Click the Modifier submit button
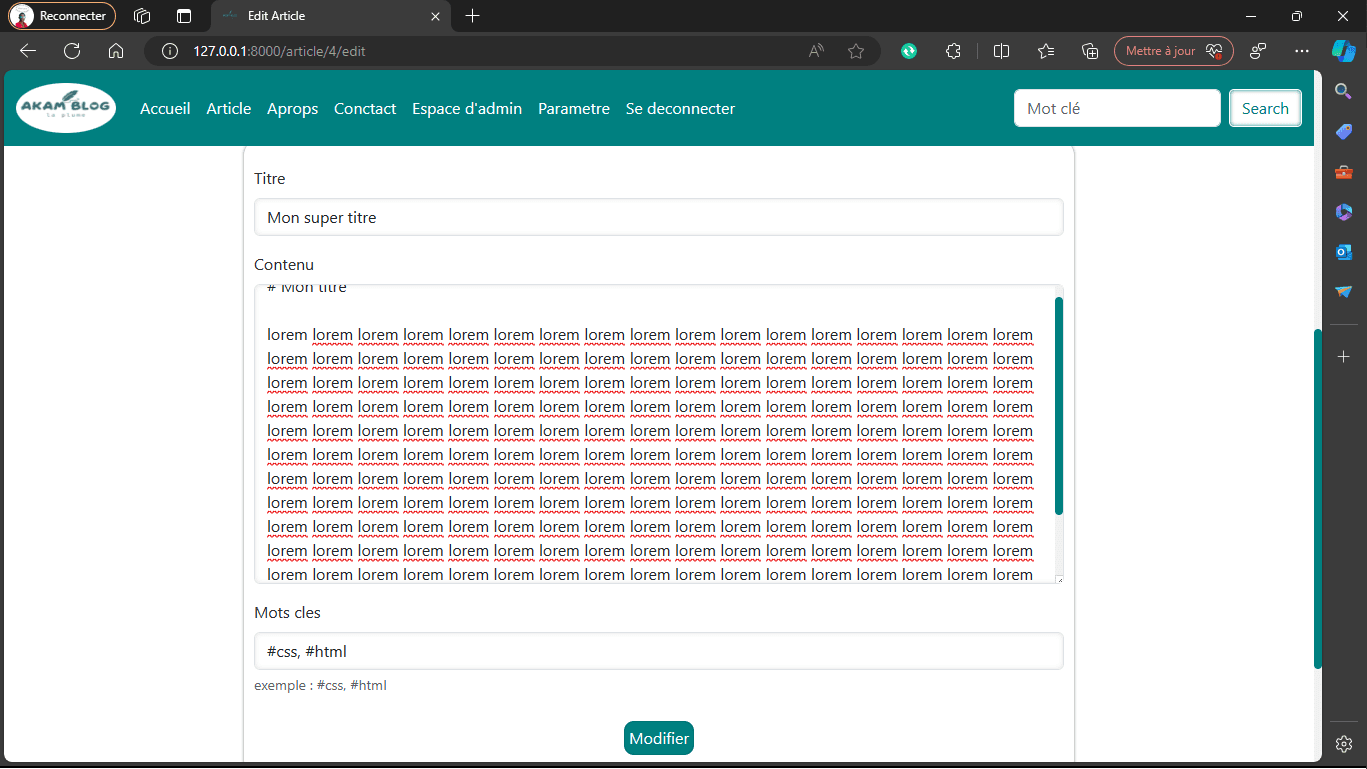The image size is (1367, 769). 659,738
